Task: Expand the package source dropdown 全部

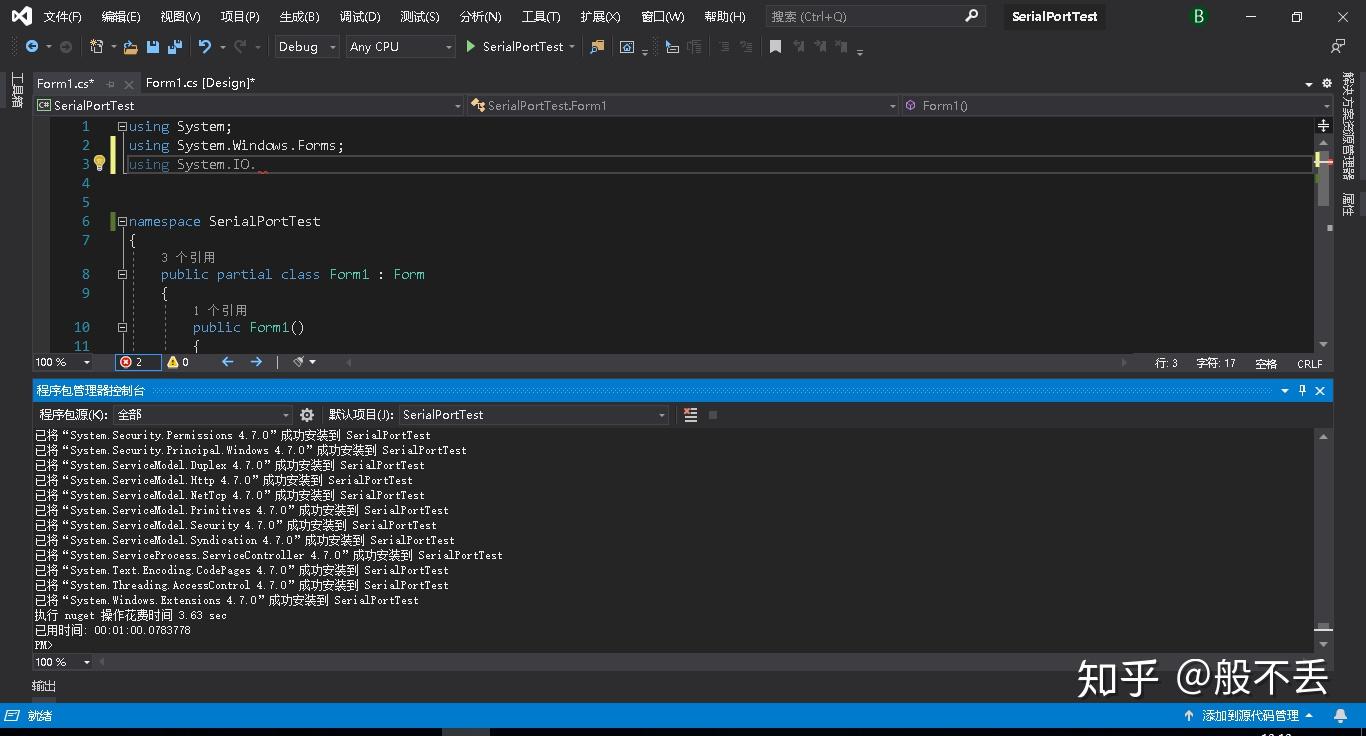Action: click(285, 415)
